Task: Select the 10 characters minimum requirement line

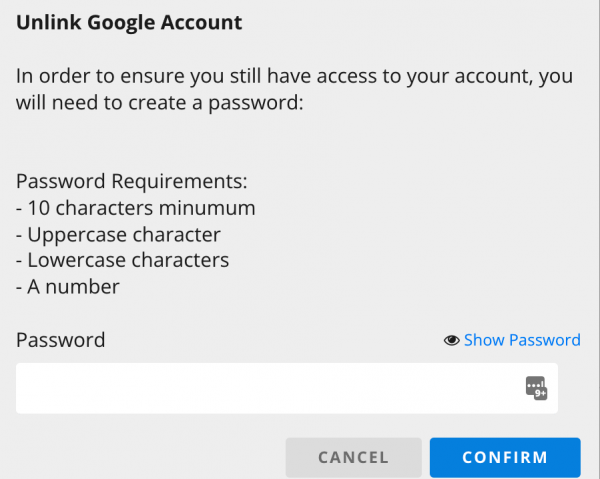Action: (x=135, y=208)
